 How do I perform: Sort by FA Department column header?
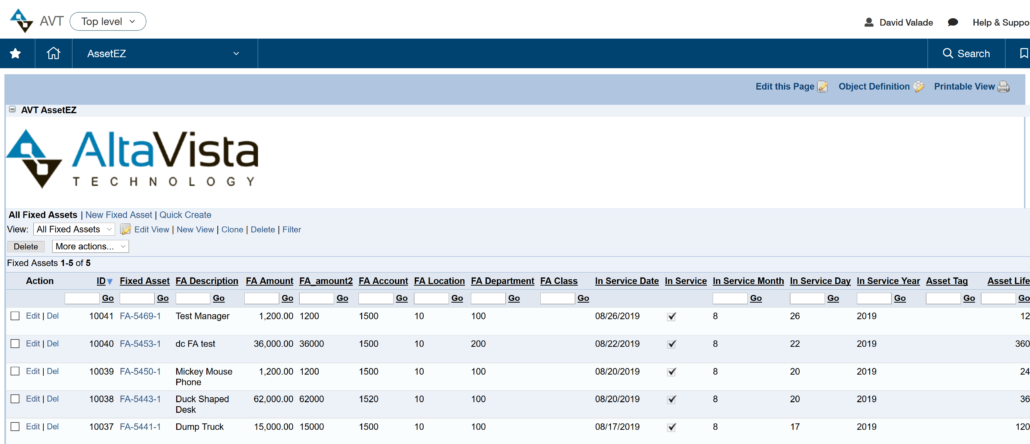503,281
